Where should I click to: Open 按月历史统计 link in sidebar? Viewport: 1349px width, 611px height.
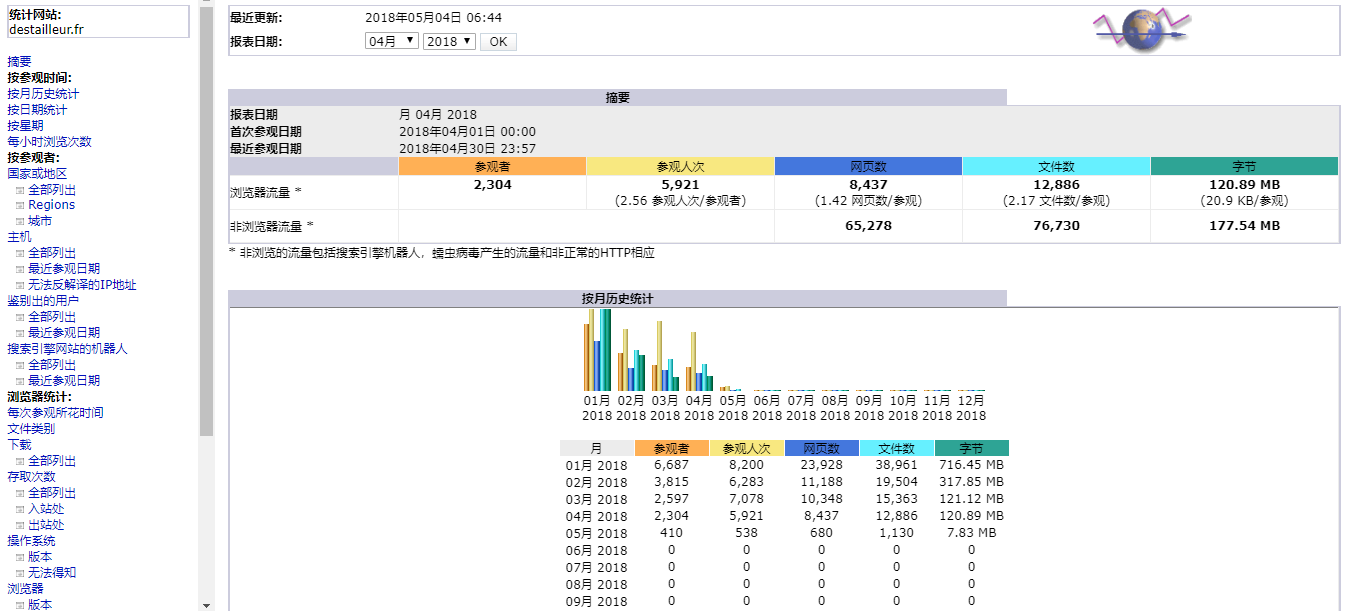[x=43, y=94]
